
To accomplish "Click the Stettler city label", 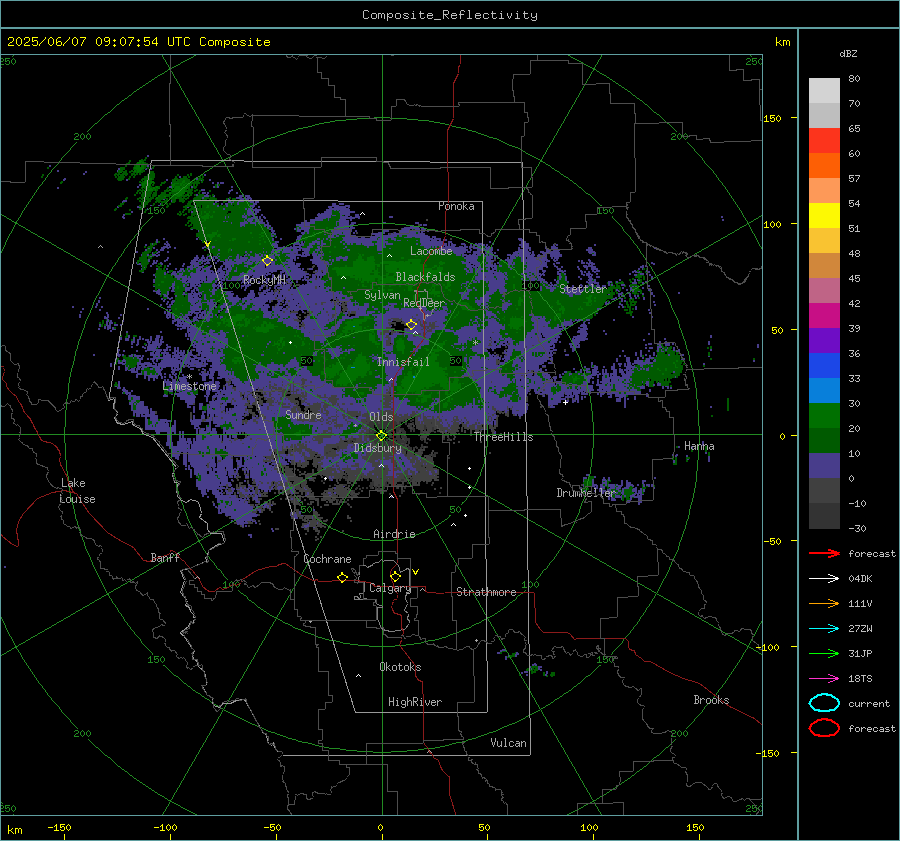I will (583, 289).
